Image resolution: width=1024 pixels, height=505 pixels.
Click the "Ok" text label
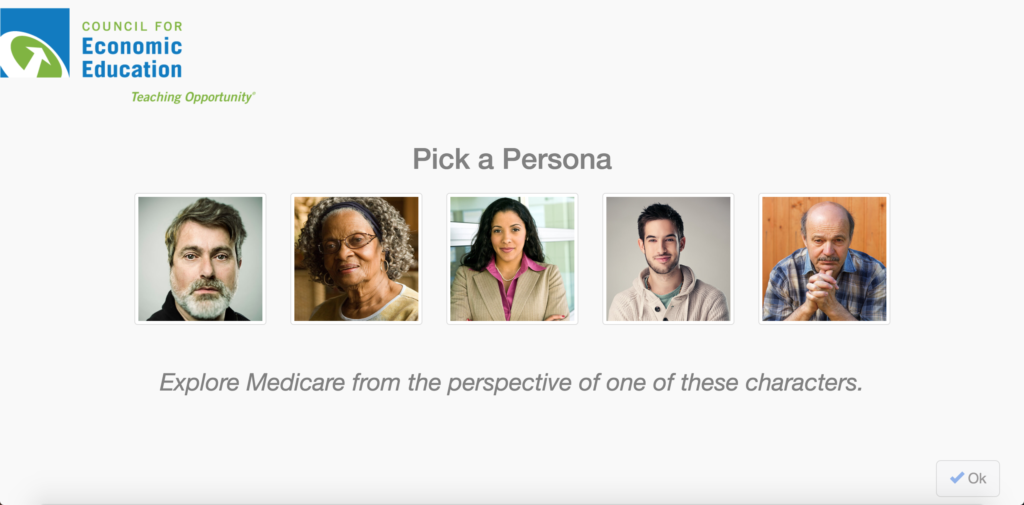(x=977, y=478)
